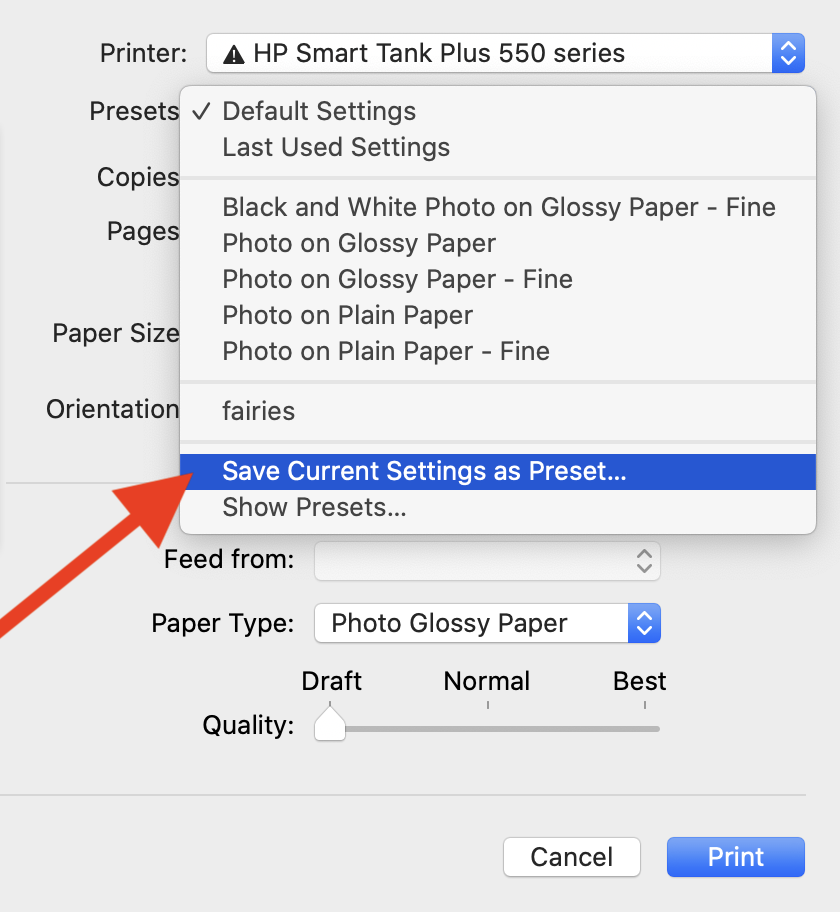Click the Quality slider thumb

click(329, 726)
